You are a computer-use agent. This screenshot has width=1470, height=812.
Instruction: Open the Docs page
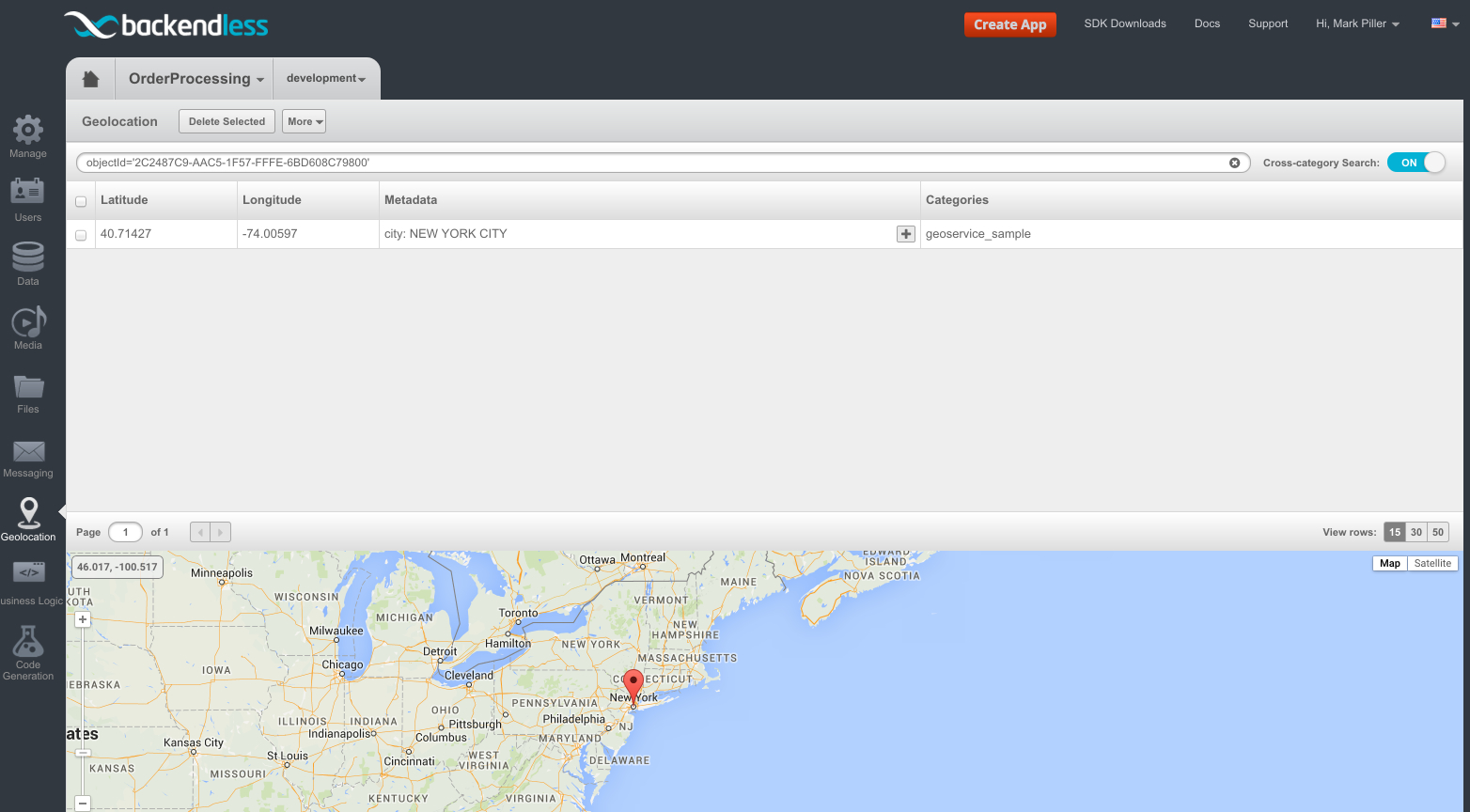coord(1207,23)
